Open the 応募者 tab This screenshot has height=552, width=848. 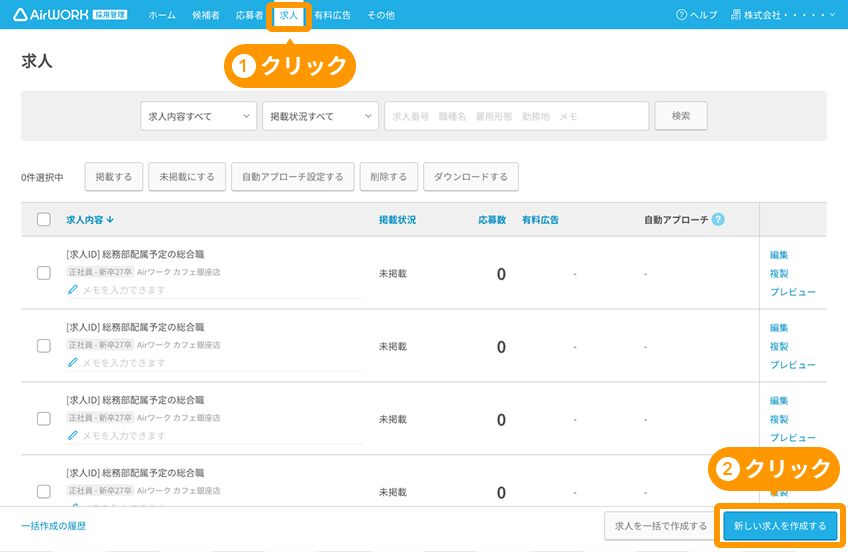(249, 15)
